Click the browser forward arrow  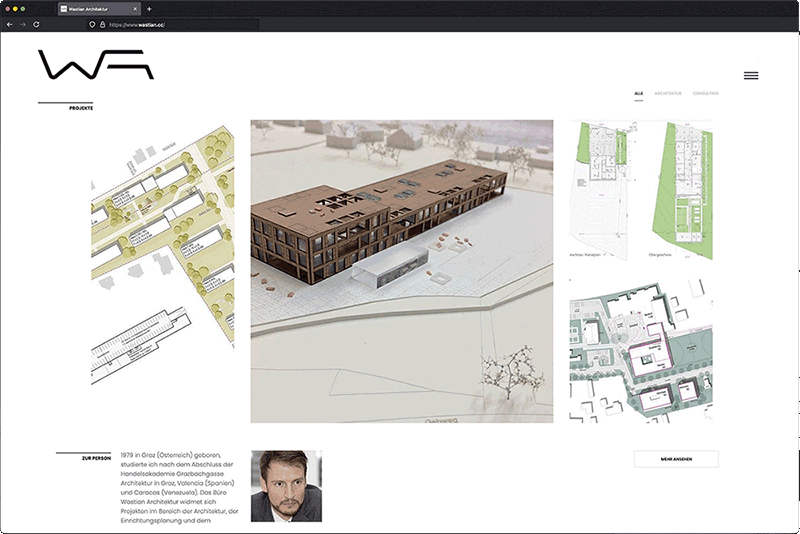(x=22, y=24)
